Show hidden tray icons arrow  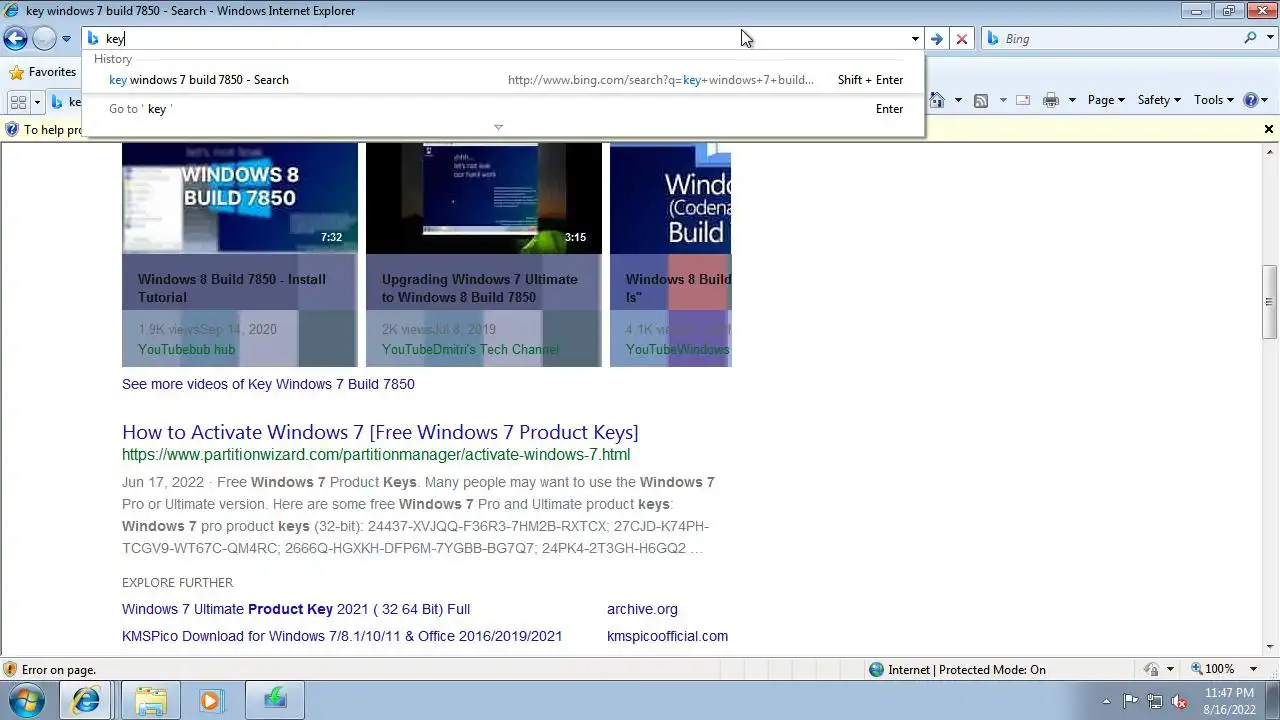pos(1105,701)
